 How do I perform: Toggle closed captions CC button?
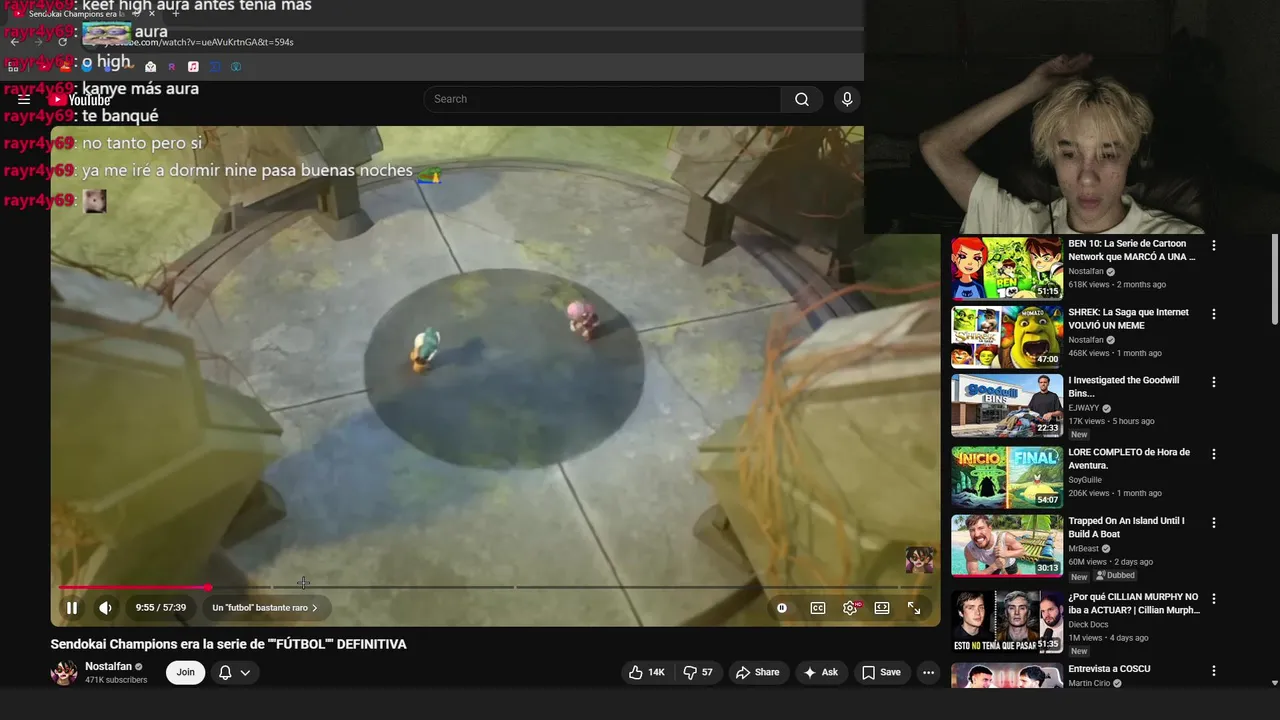click(x=818, y=608)
